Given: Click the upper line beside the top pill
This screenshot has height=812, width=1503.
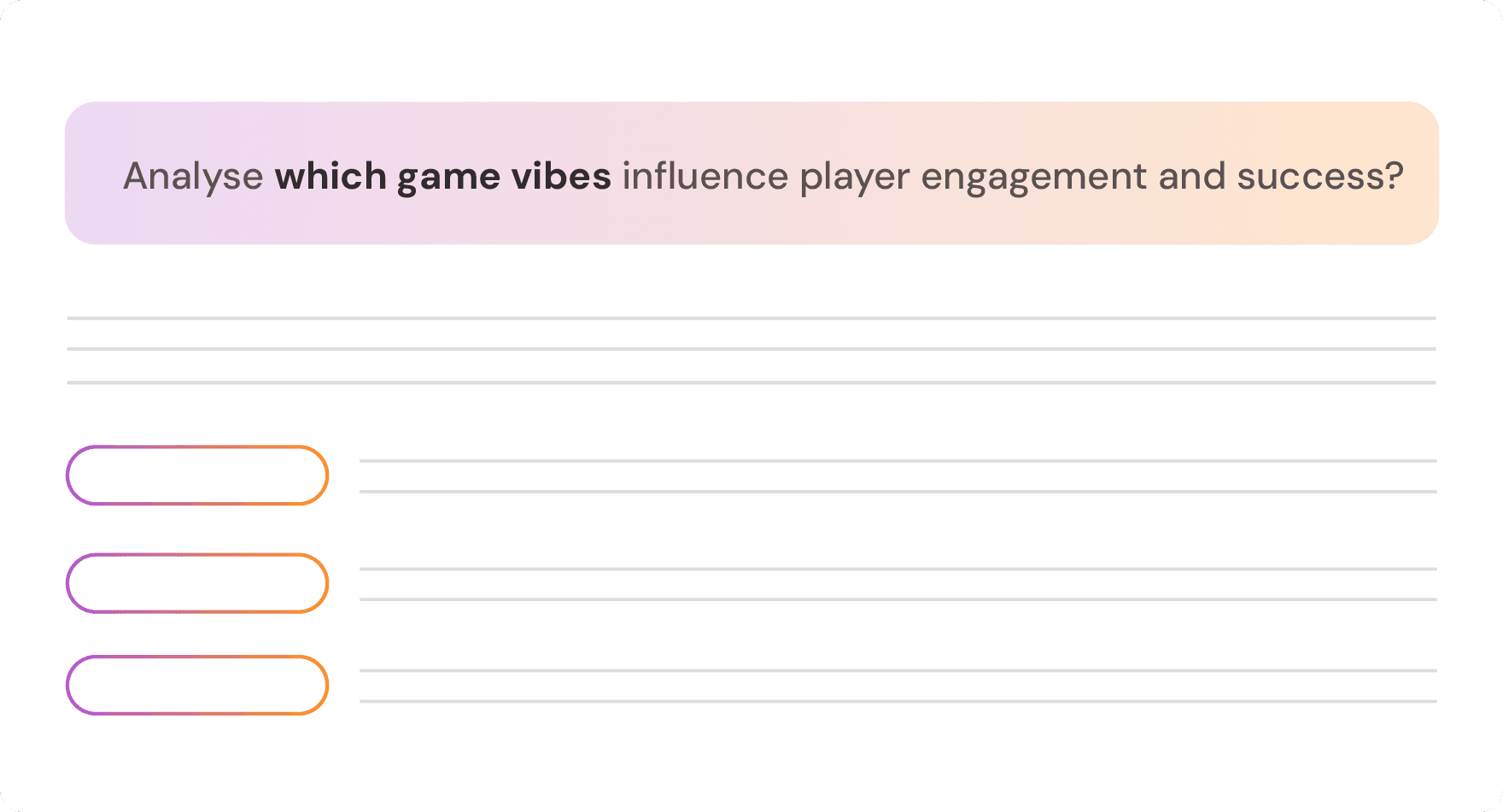Looking at the screenshot, I should coord(898,460).
